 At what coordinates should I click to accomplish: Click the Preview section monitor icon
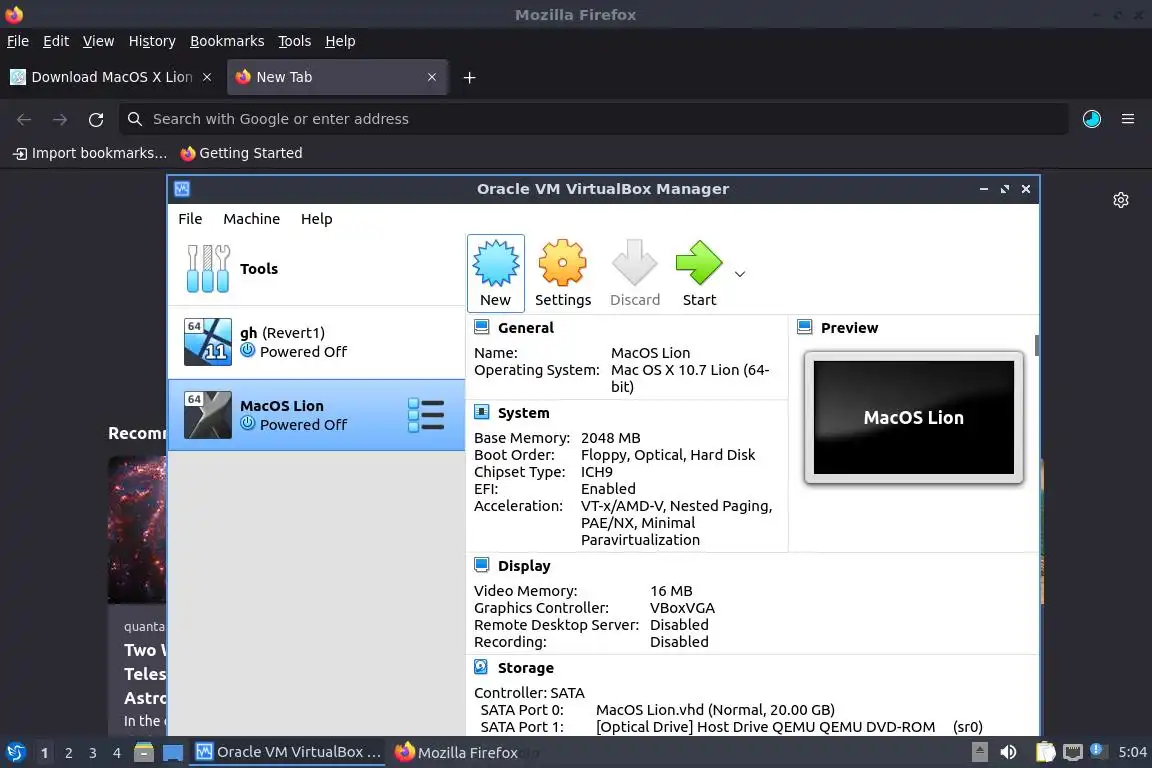click(x=804, y=327)
